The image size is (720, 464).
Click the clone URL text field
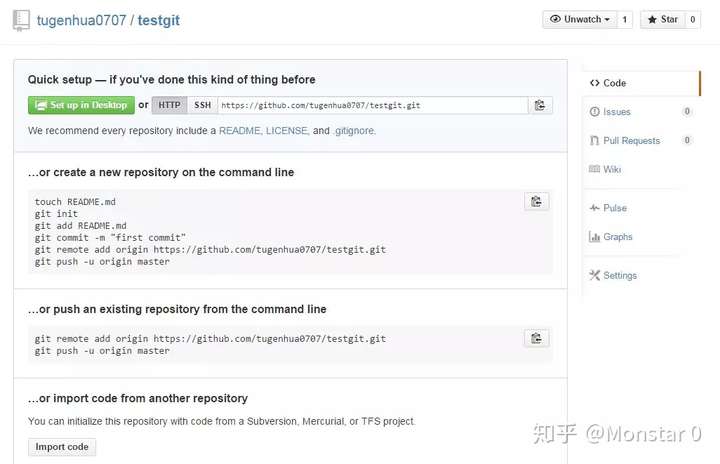(x=373, y=105)
